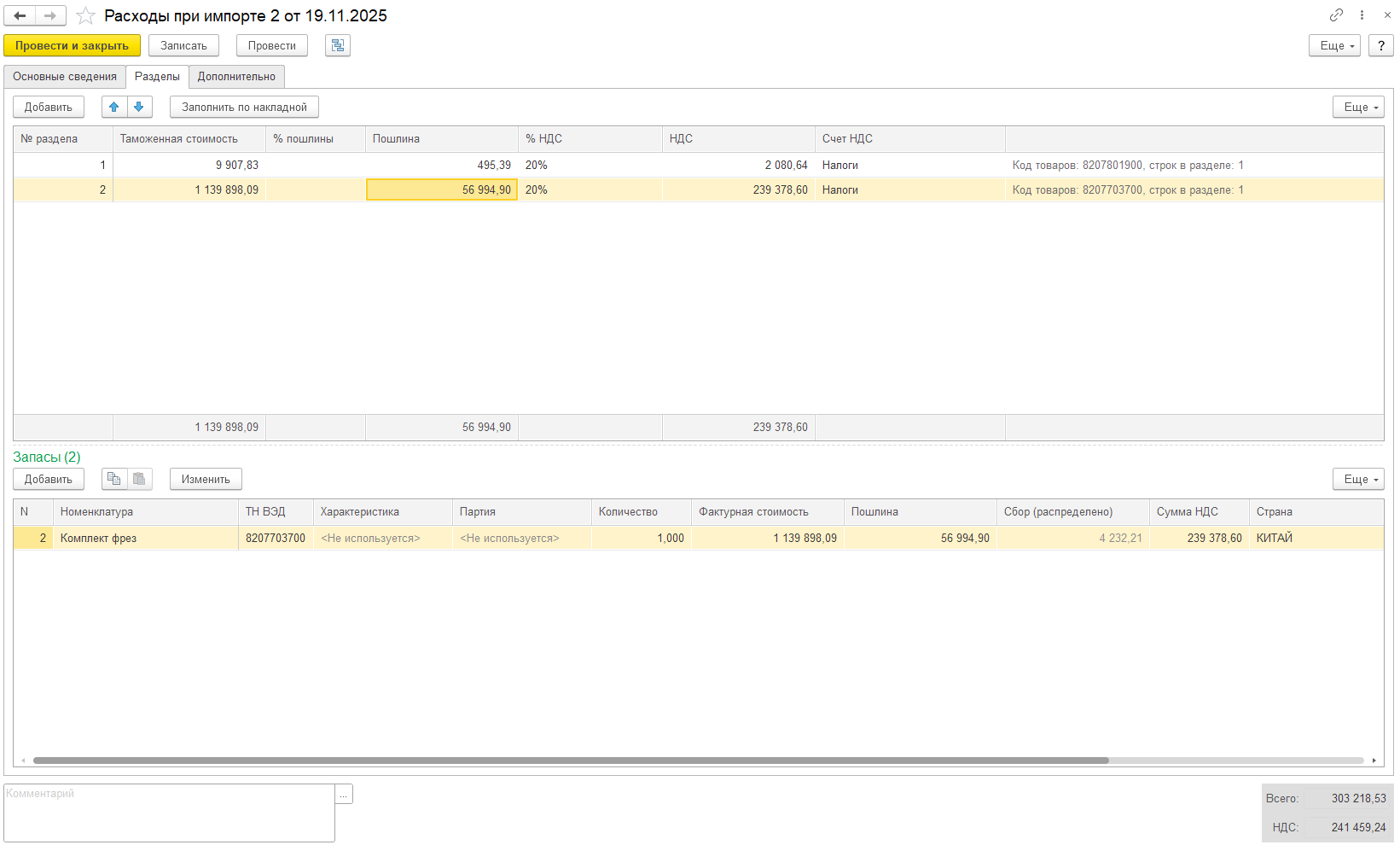Open the Дополнительно tab
The image size is (1400, 845).
236,76
